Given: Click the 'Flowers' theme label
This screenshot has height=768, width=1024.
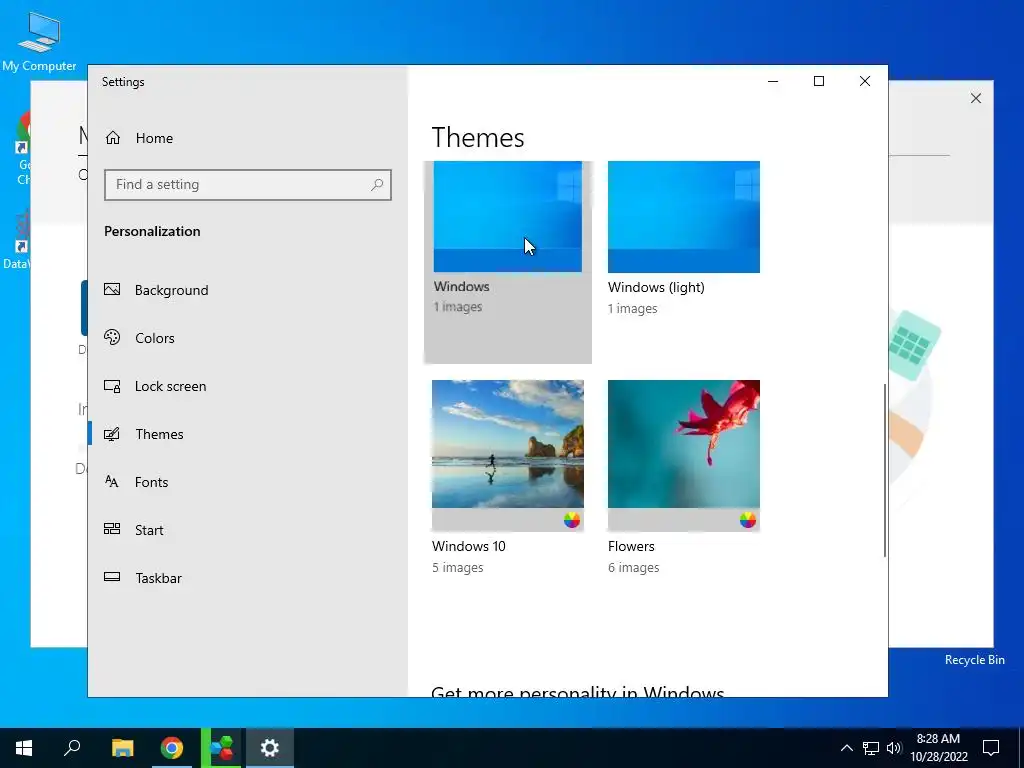Looking at the screenshot, I should [631, 546].
